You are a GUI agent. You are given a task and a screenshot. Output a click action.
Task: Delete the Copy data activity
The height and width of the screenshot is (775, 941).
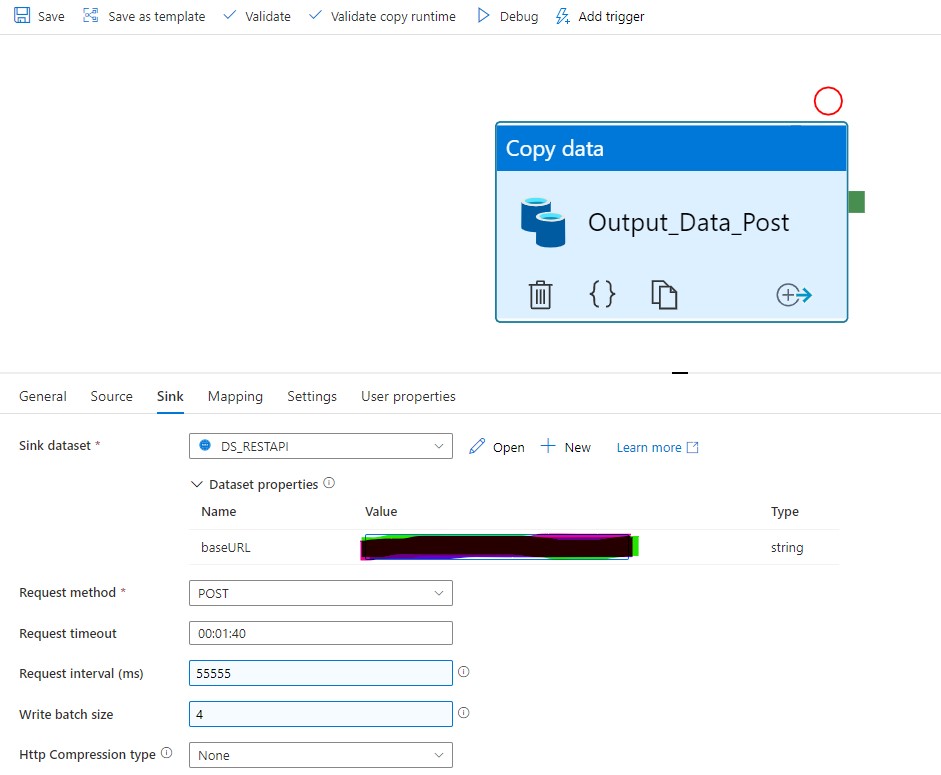(540, 294)
